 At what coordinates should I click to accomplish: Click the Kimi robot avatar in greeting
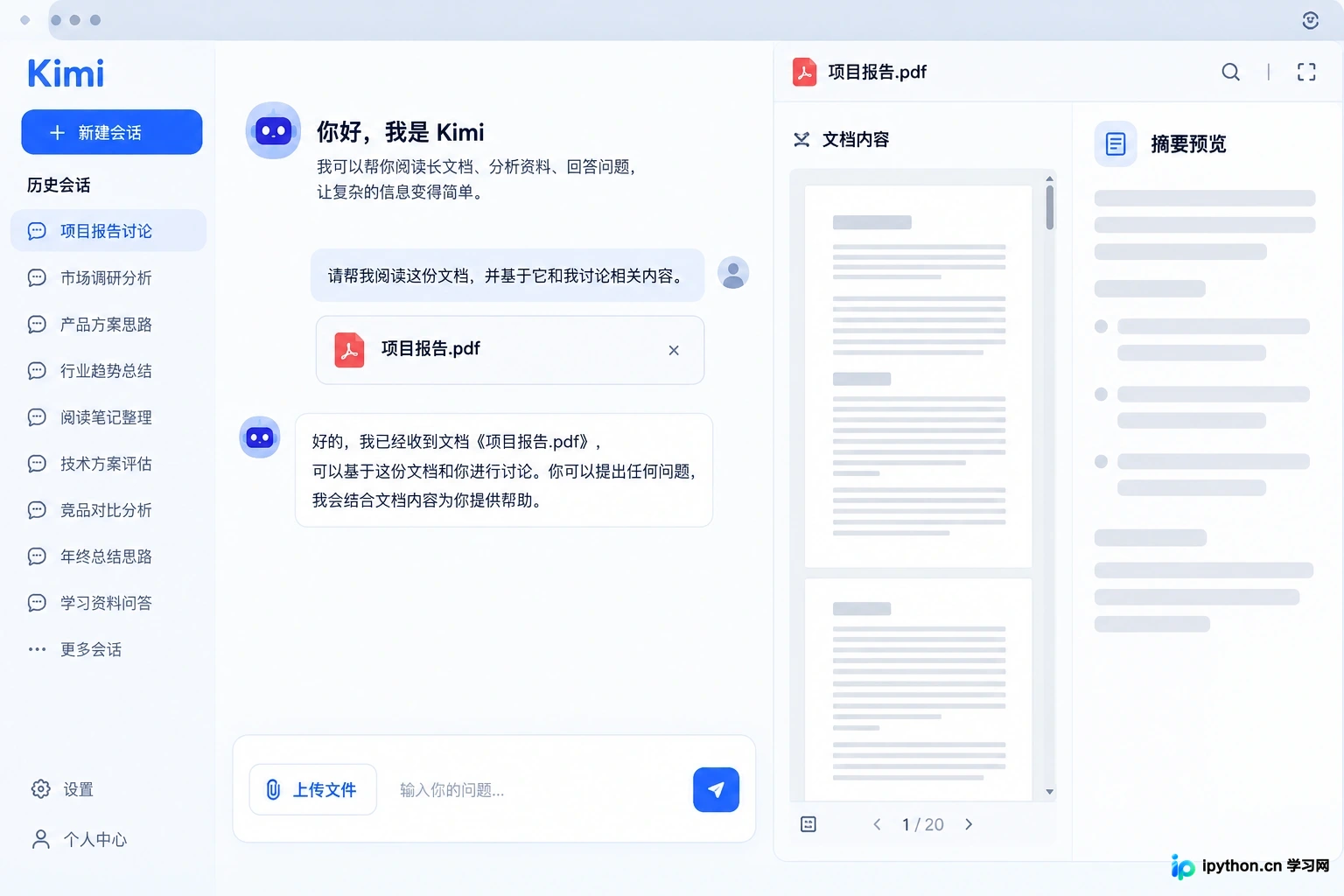[x=273, y=130]
